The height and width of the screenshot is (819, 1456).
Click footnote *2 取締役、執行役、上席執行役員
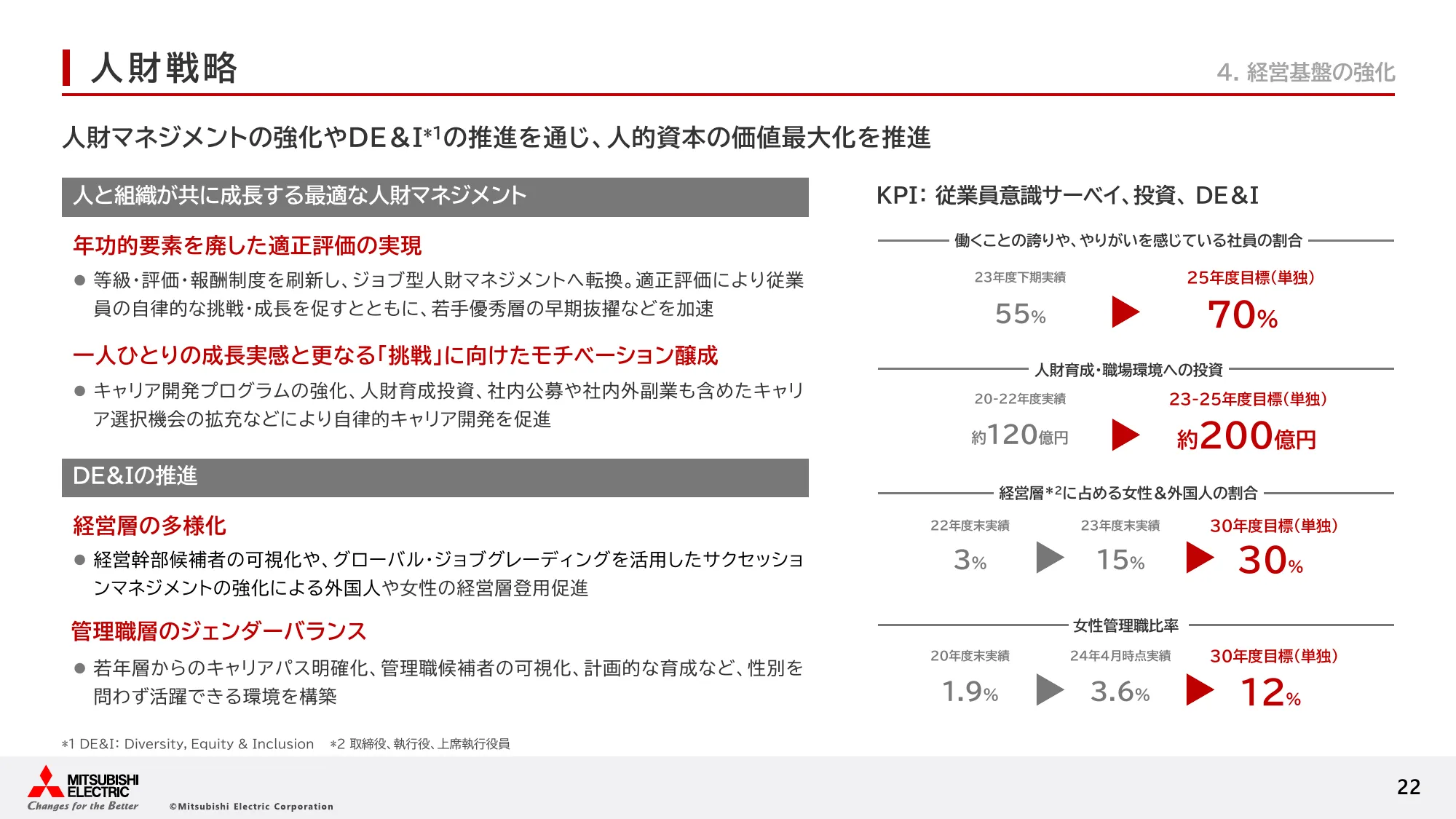tap(420, 744)
